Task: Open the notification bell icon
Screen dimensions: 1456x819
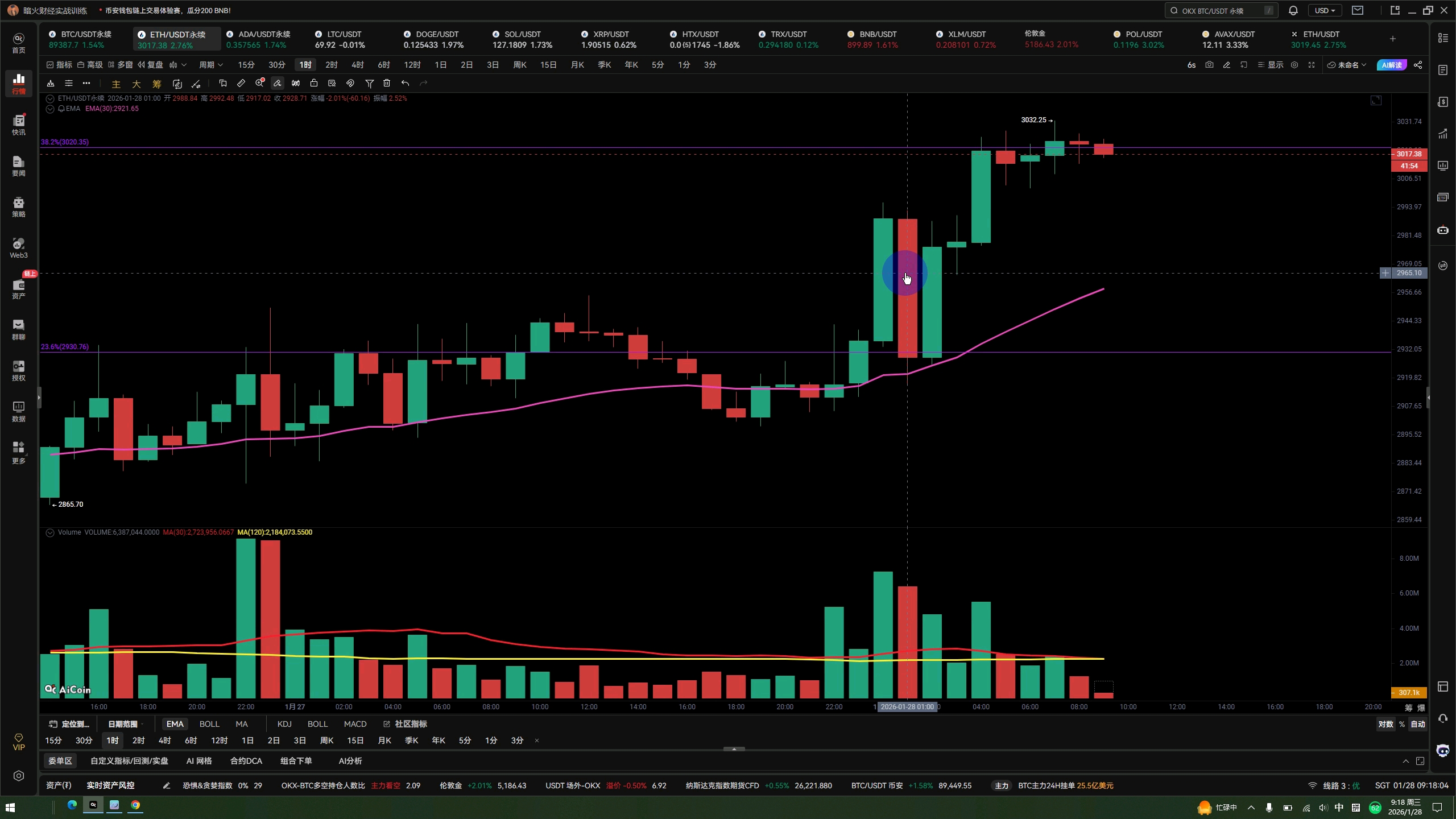Action: point(1293,10)
